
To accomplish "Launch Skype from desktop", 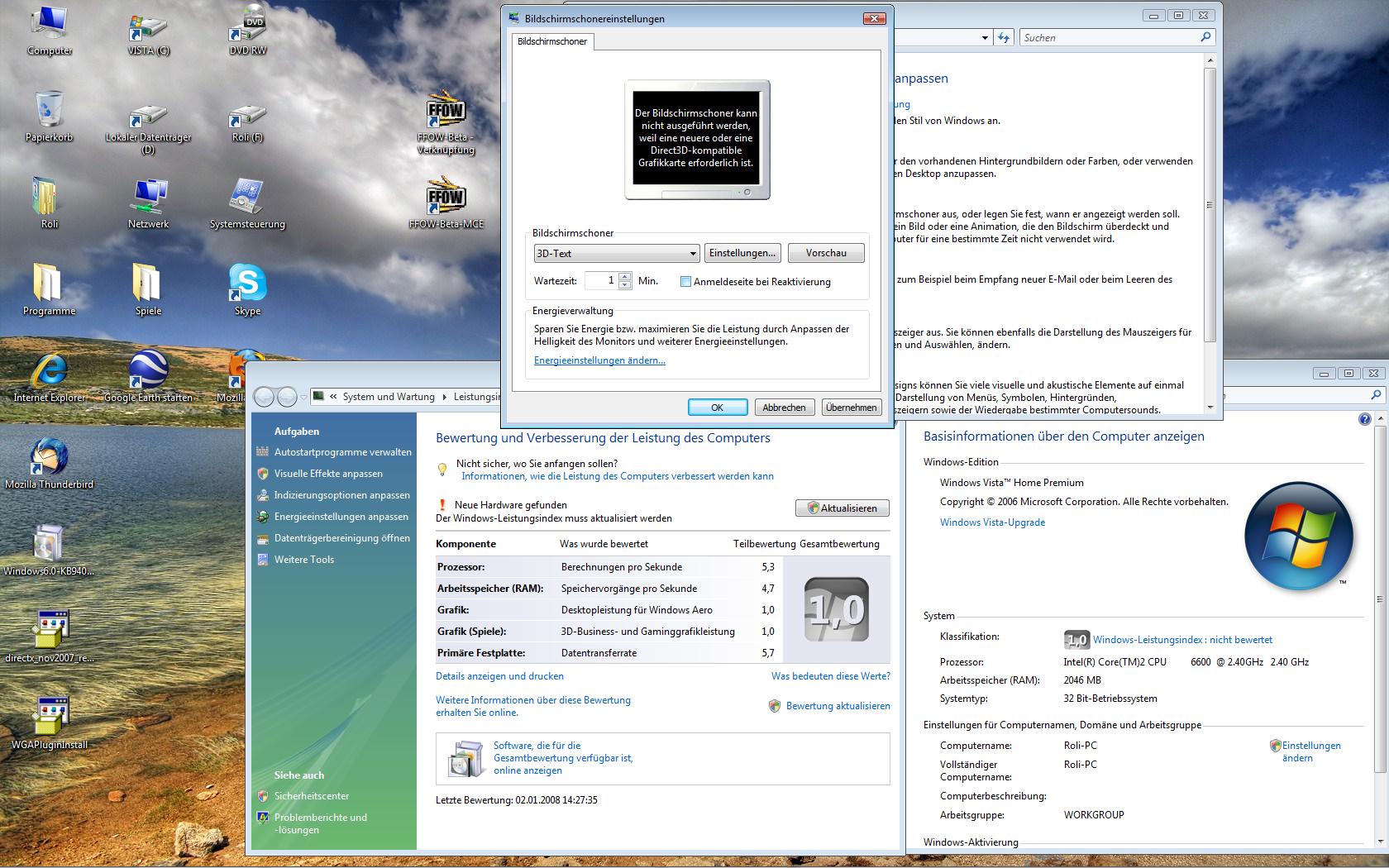I will (x=247, y=290).
